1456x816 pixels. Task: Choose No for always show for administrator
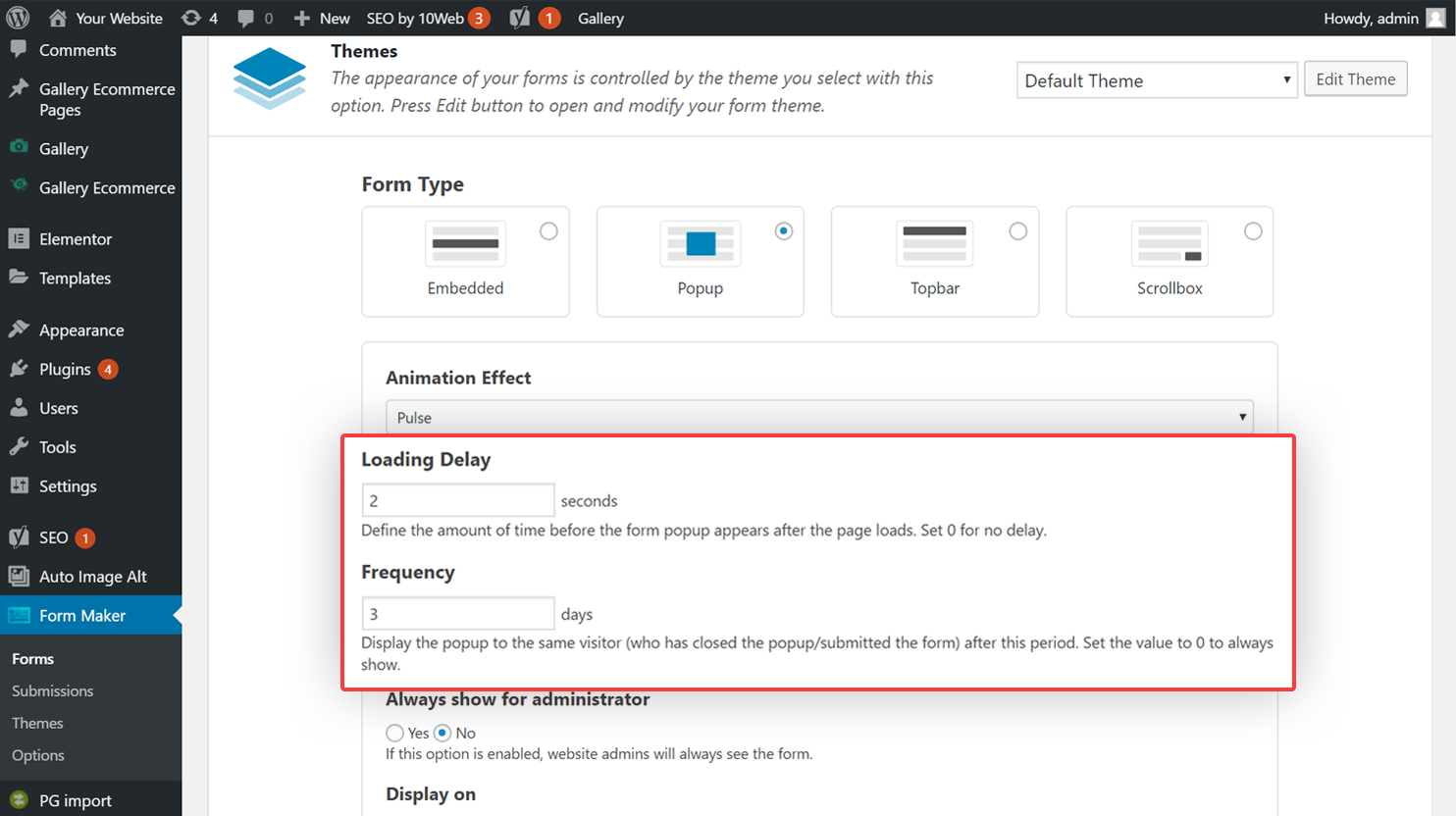[442, 733]
